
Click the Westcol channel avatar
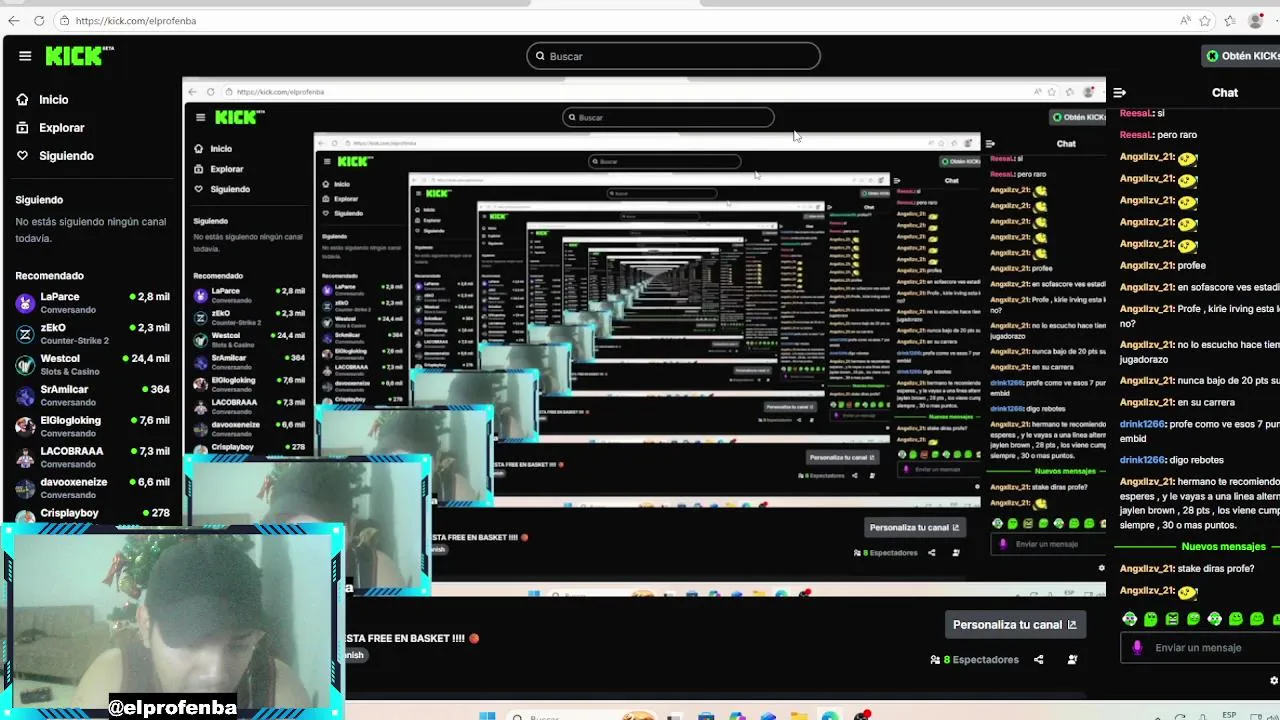coord(25,365)
